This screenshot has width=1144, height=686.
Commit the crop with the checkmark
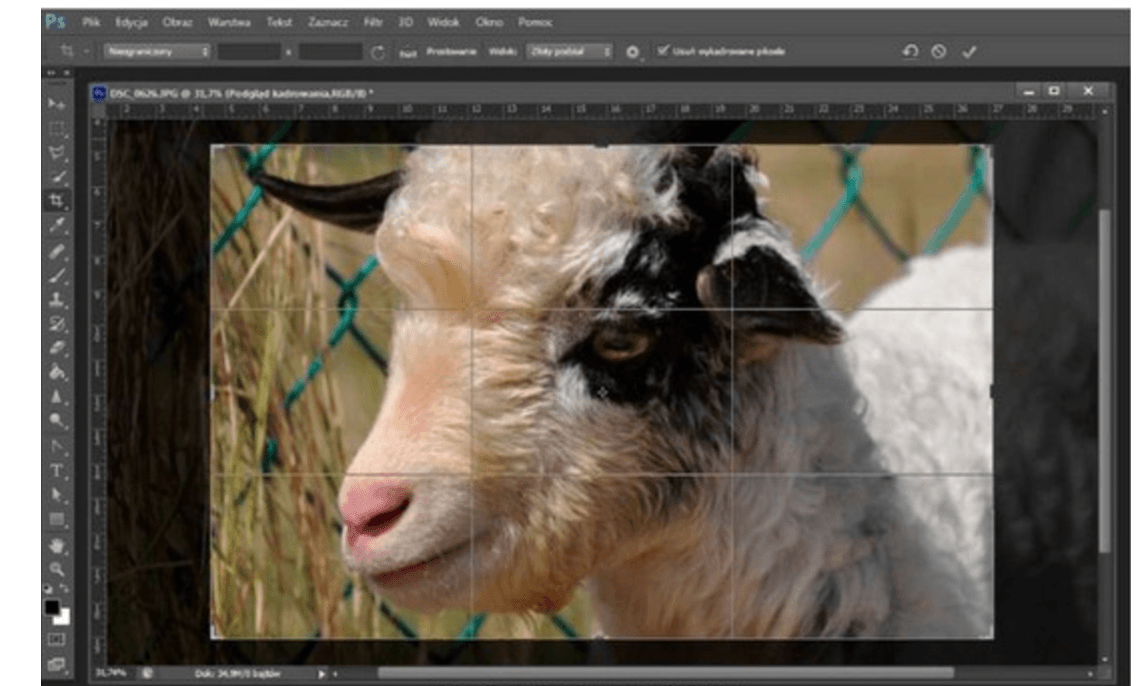point(968,52)
